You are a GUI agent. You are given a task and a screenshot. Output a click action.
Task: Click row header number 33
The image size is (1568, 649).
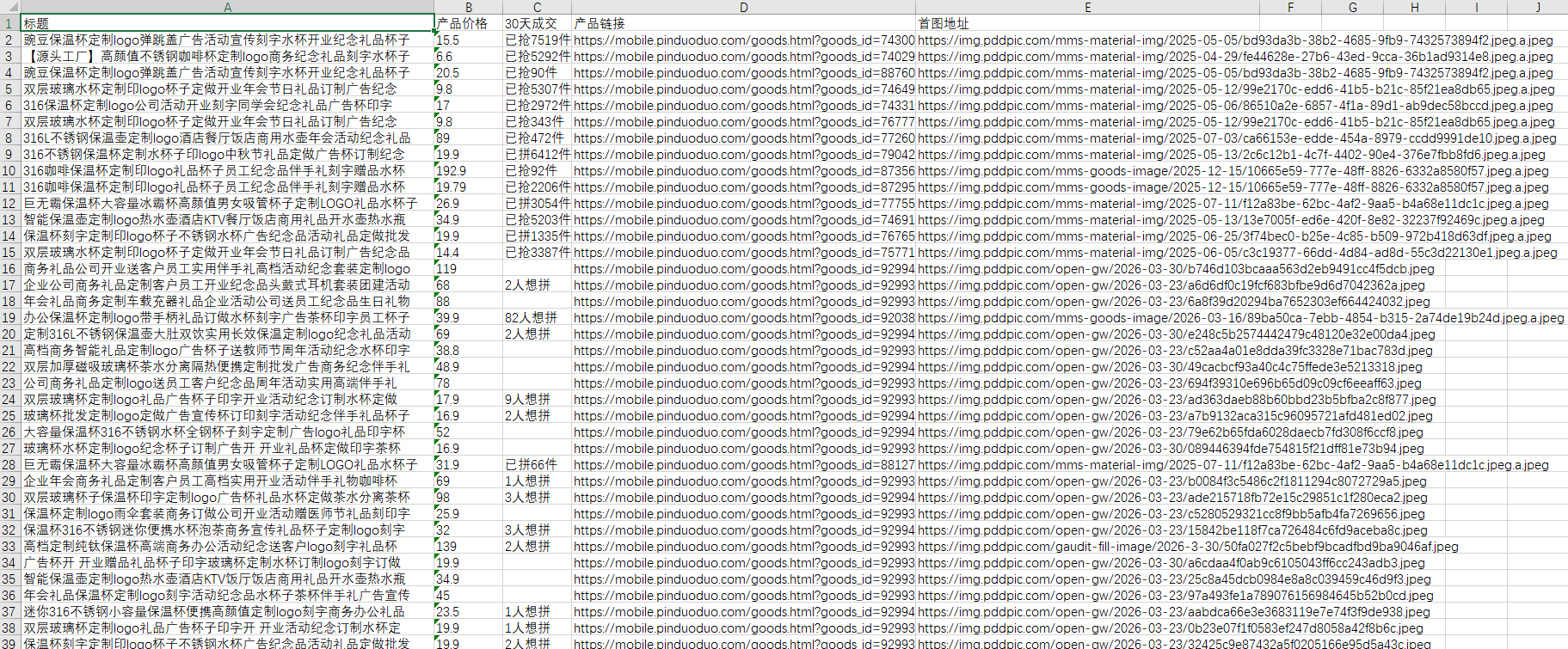(9, 547)
